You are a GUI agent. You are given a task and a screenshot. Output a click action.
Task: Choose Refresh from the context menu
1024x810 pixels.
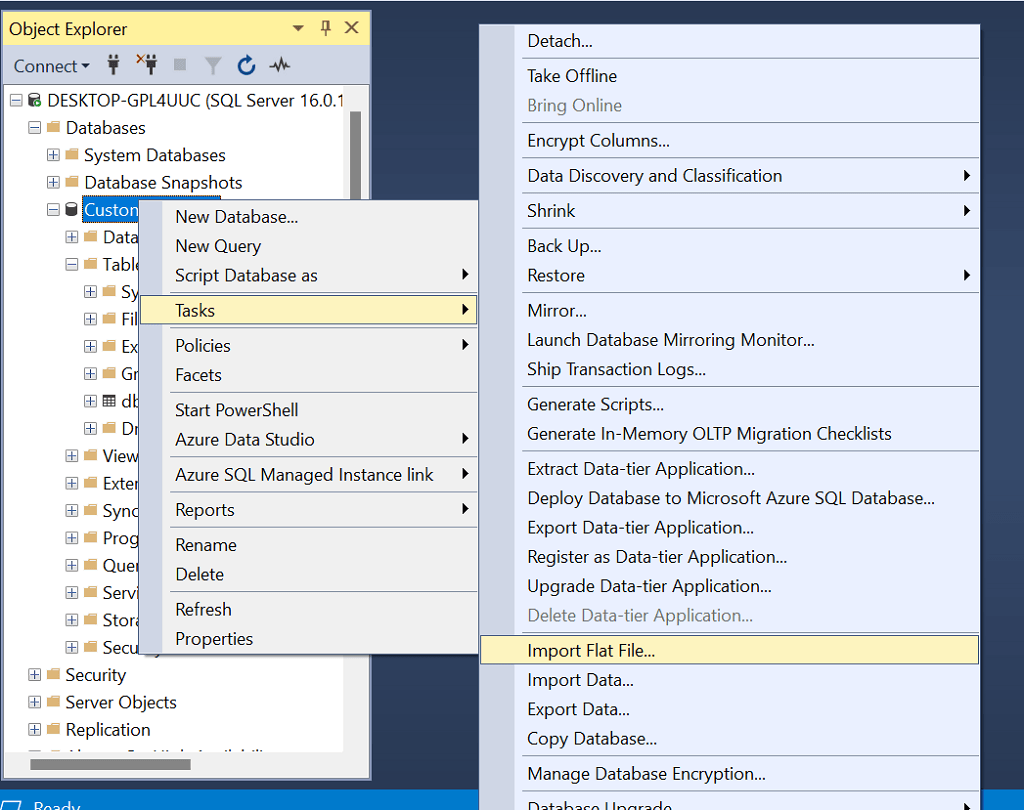point(310,609)
